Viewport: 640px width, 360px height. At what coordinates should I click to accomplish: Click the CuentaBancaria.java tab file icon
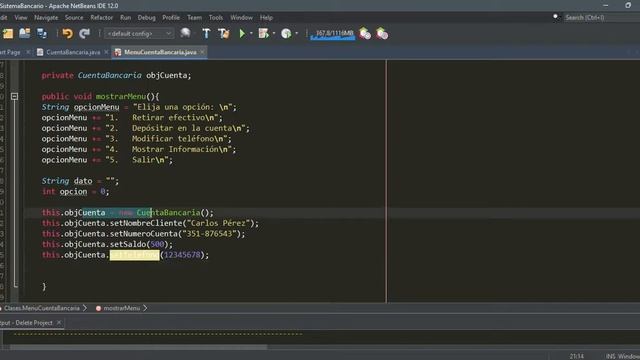(x=40, y=52)
